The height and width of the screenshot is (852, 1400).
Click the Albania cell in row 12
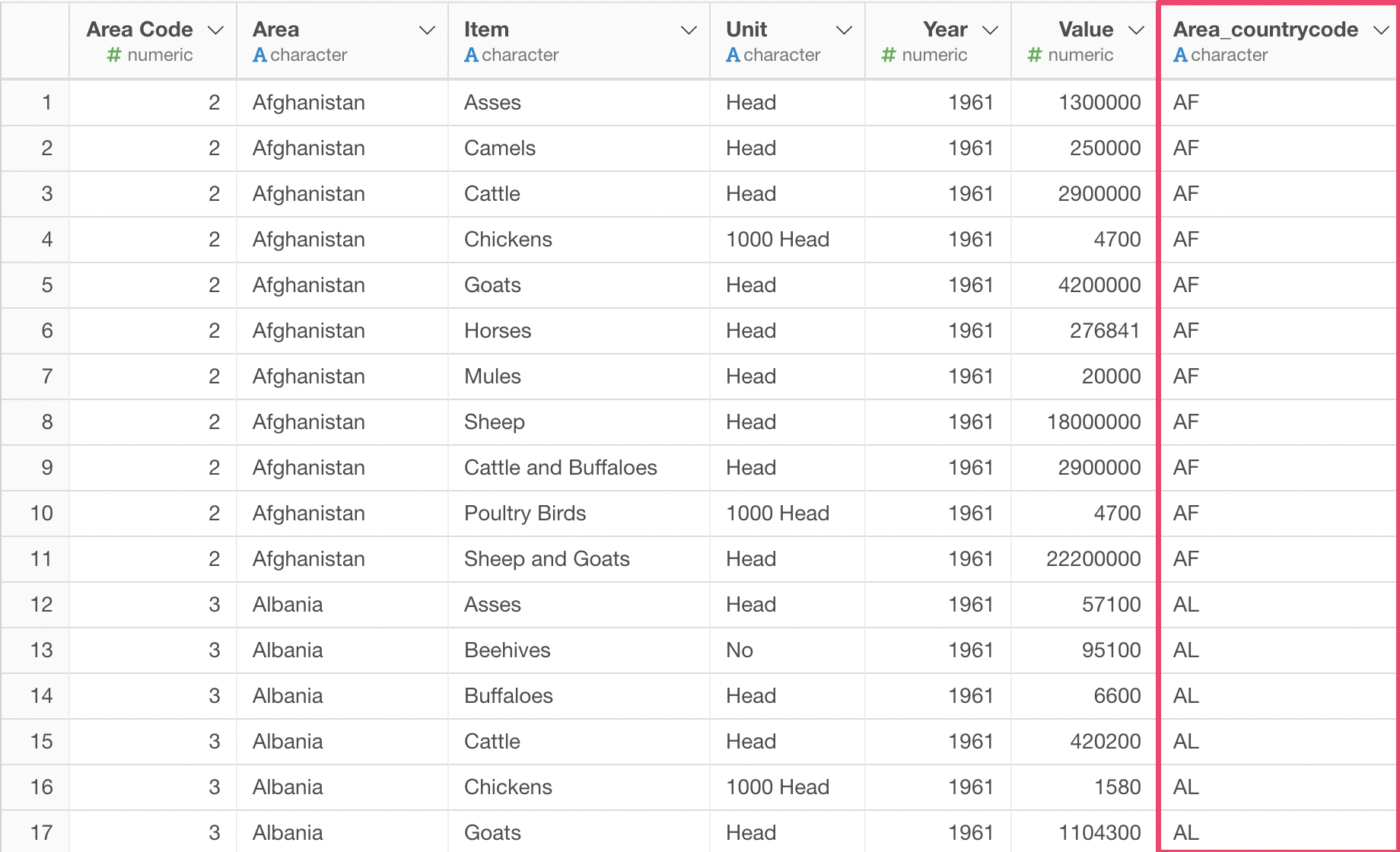click(x=342, y=605)
